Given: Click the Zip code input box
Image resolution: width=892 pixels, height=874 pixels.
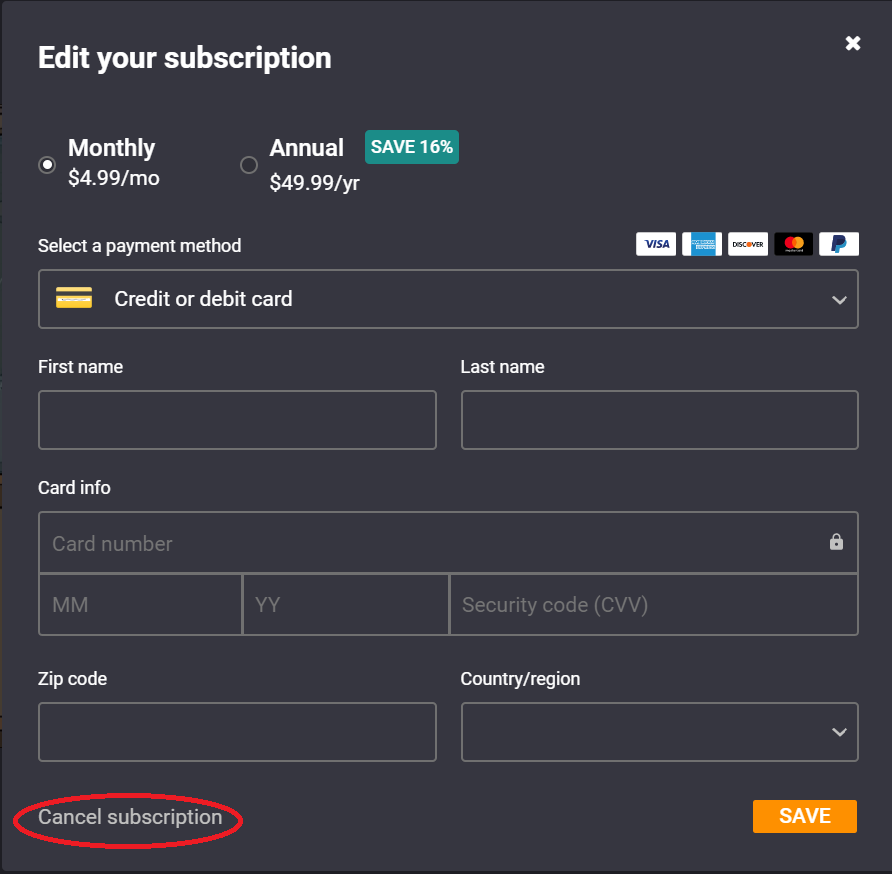Looking at the screenshot, I should [x=237, y=732].
